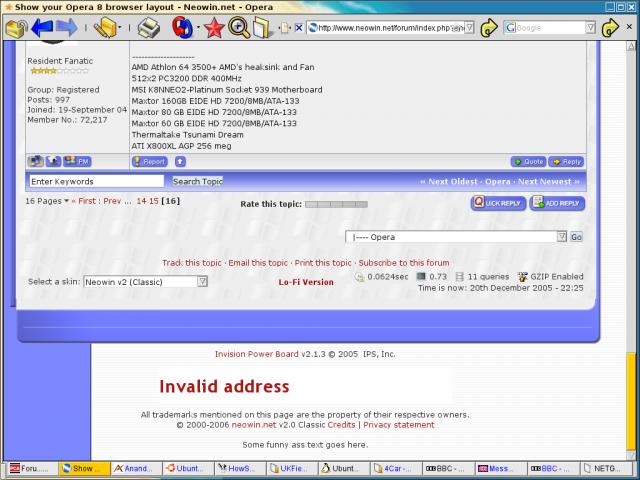This screenshot has width=640, height=480.
Task: Click the X at toolbar's right end
Action: click(630, 27)
